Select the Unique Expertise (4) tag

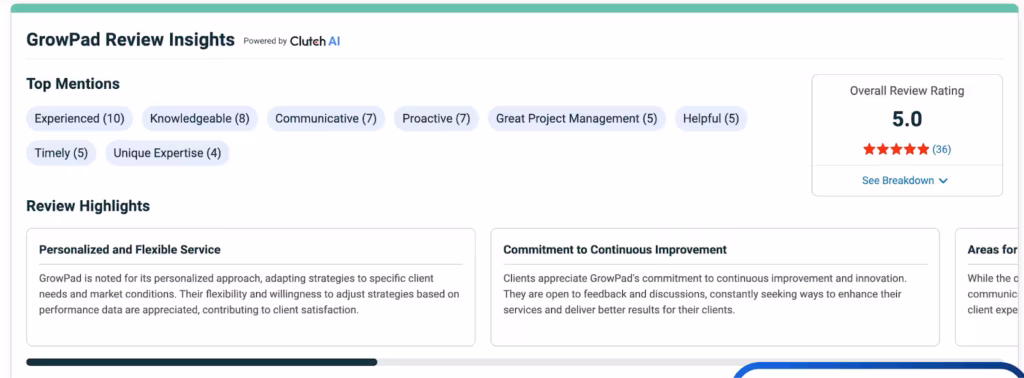click(167, 153)
